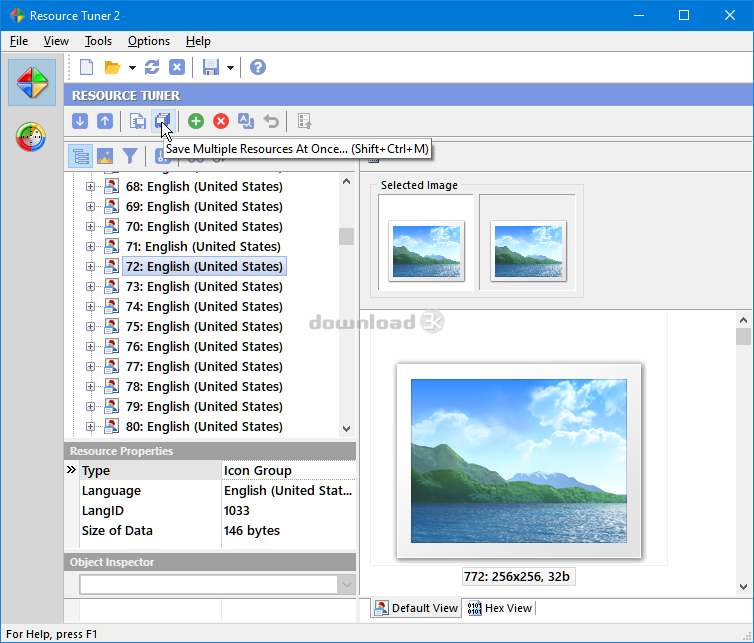
Task: Click the Save Multiple Resources icon
Action: coord(163,121)
